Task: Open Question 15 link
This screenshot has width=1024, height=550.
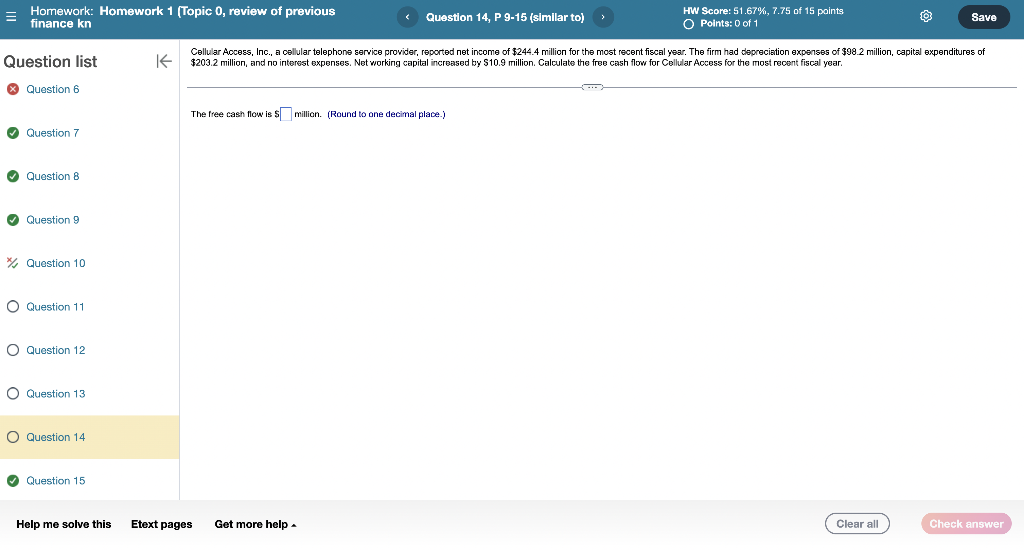Action: 56,481
